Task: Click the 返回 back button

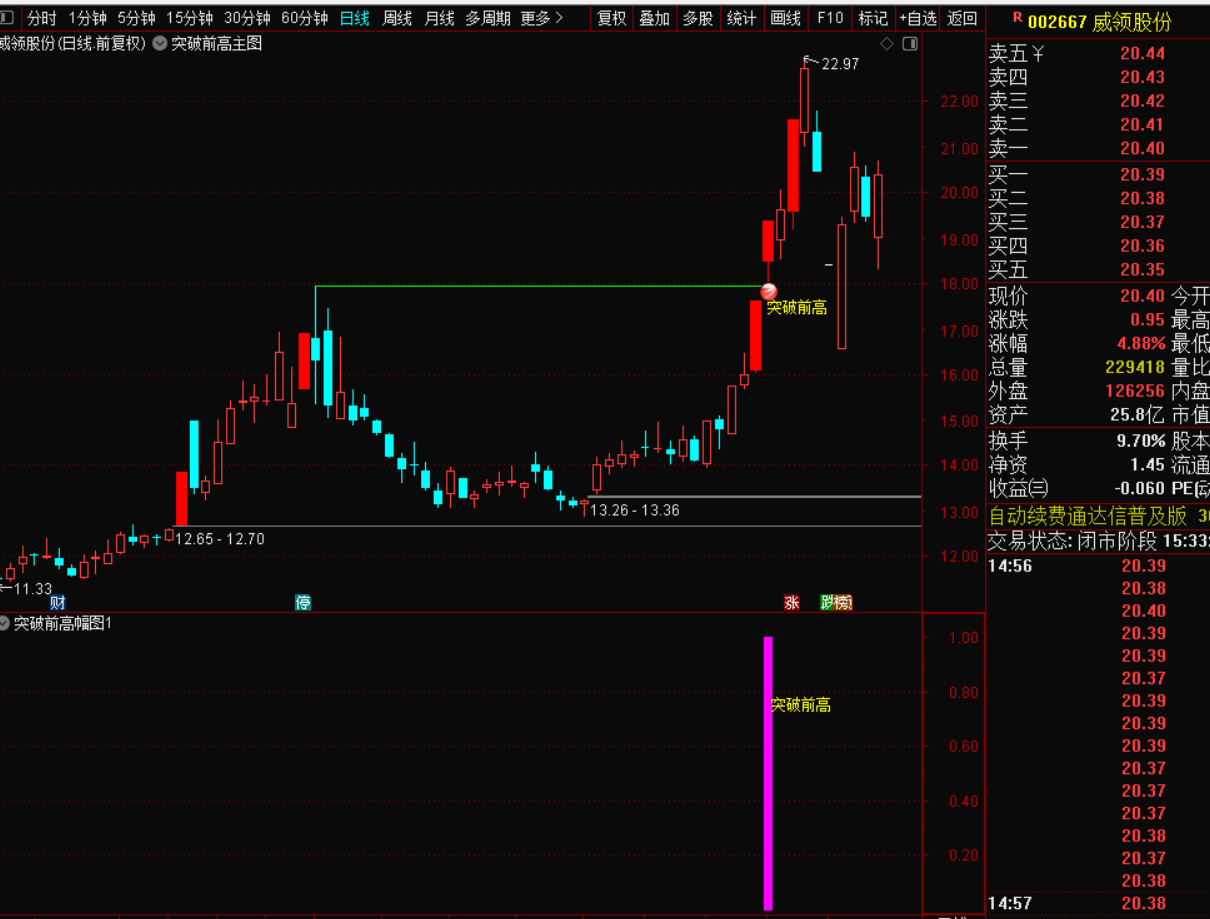Action: point(962,18)
